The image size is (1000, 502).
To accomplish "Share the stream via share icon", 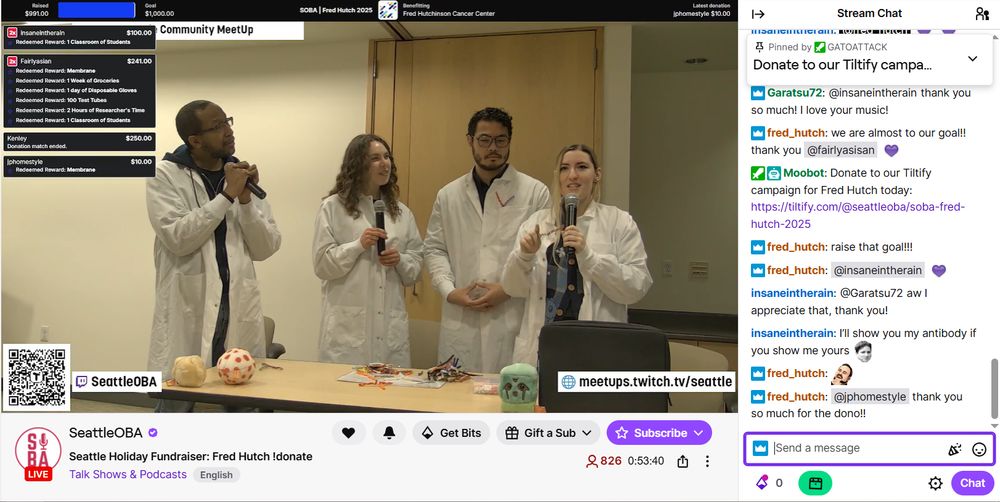I will (x=682, y=461).
